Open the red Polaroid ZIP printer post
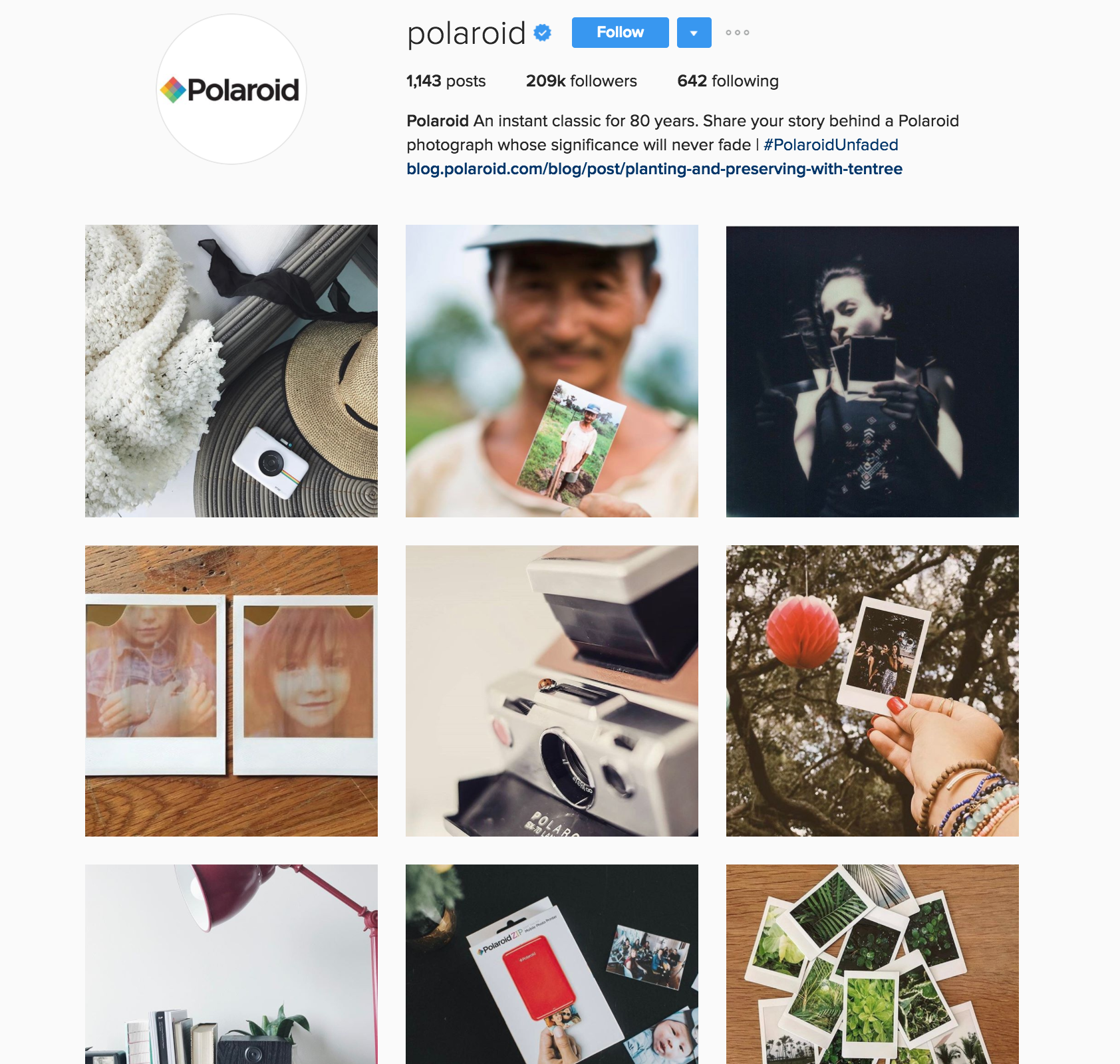The image size is (1120, 1064). (x=552, y=964)
